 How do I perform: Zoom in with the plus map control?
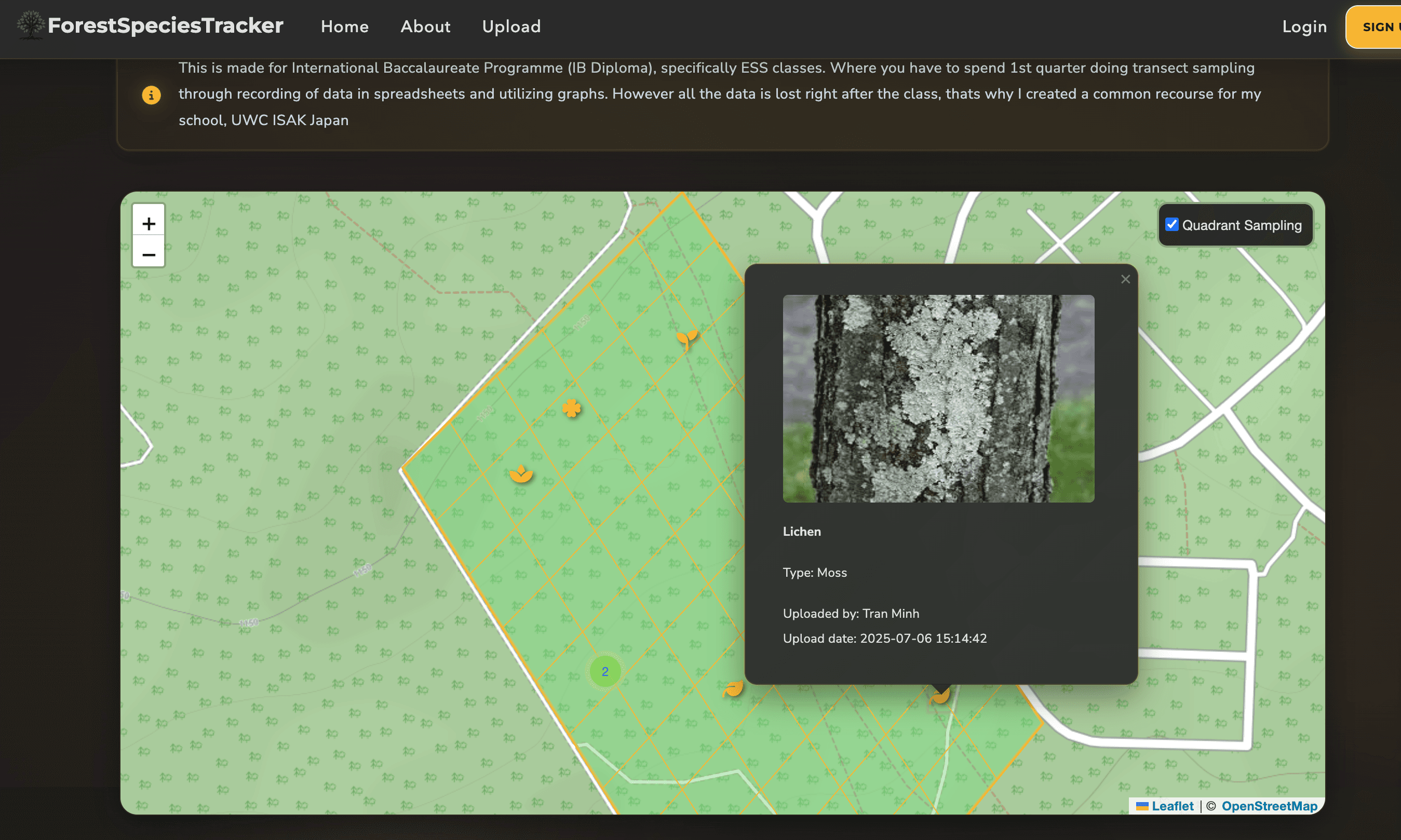pos(149,223)
